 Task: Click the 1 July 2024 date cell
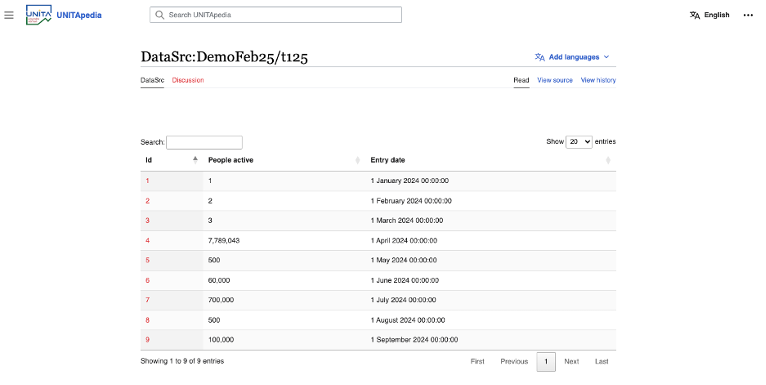[x=490, y=300]
